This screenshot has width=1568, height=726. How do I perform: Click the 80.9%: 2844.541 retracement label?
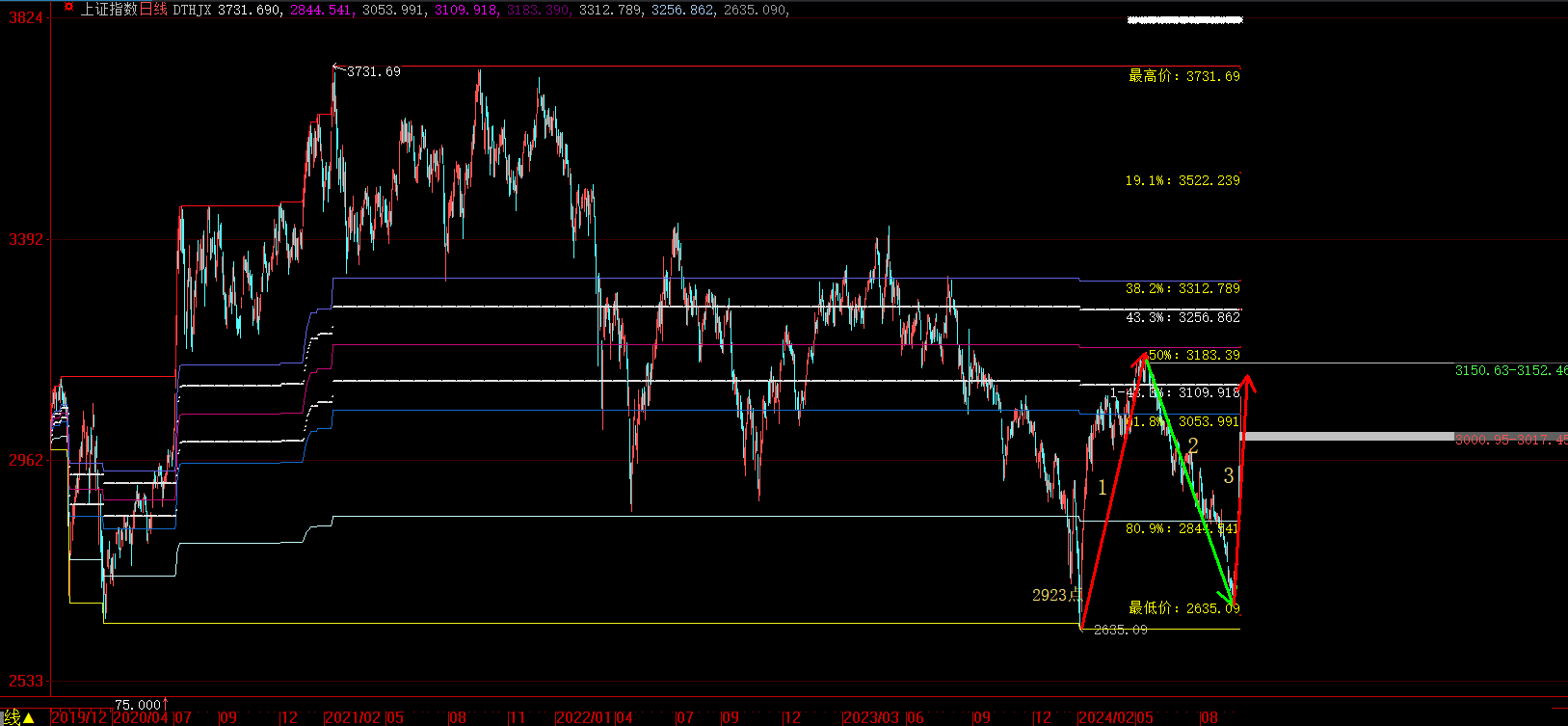click(x=1183, y=528)
